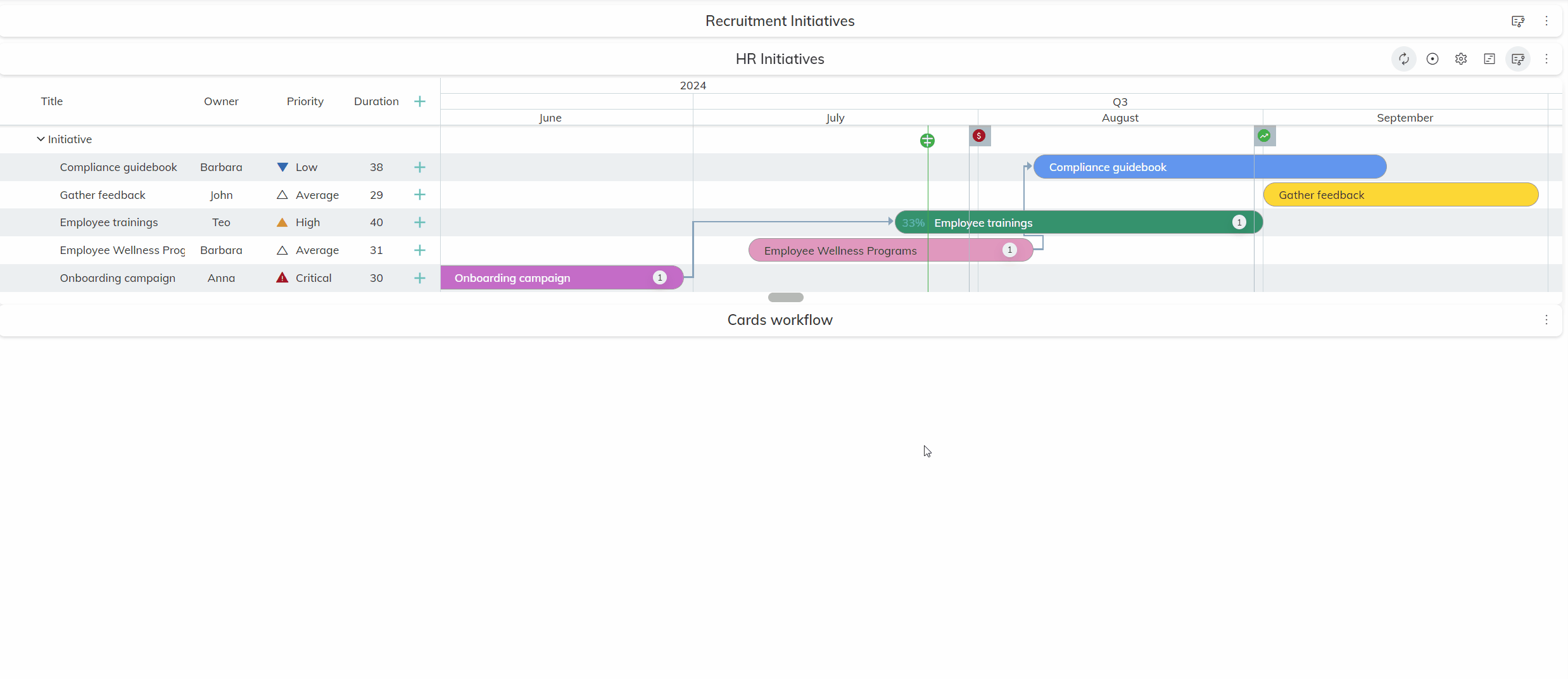
Task: Open Cards workflow three-dot menu
Action: tap(1546, 320)
